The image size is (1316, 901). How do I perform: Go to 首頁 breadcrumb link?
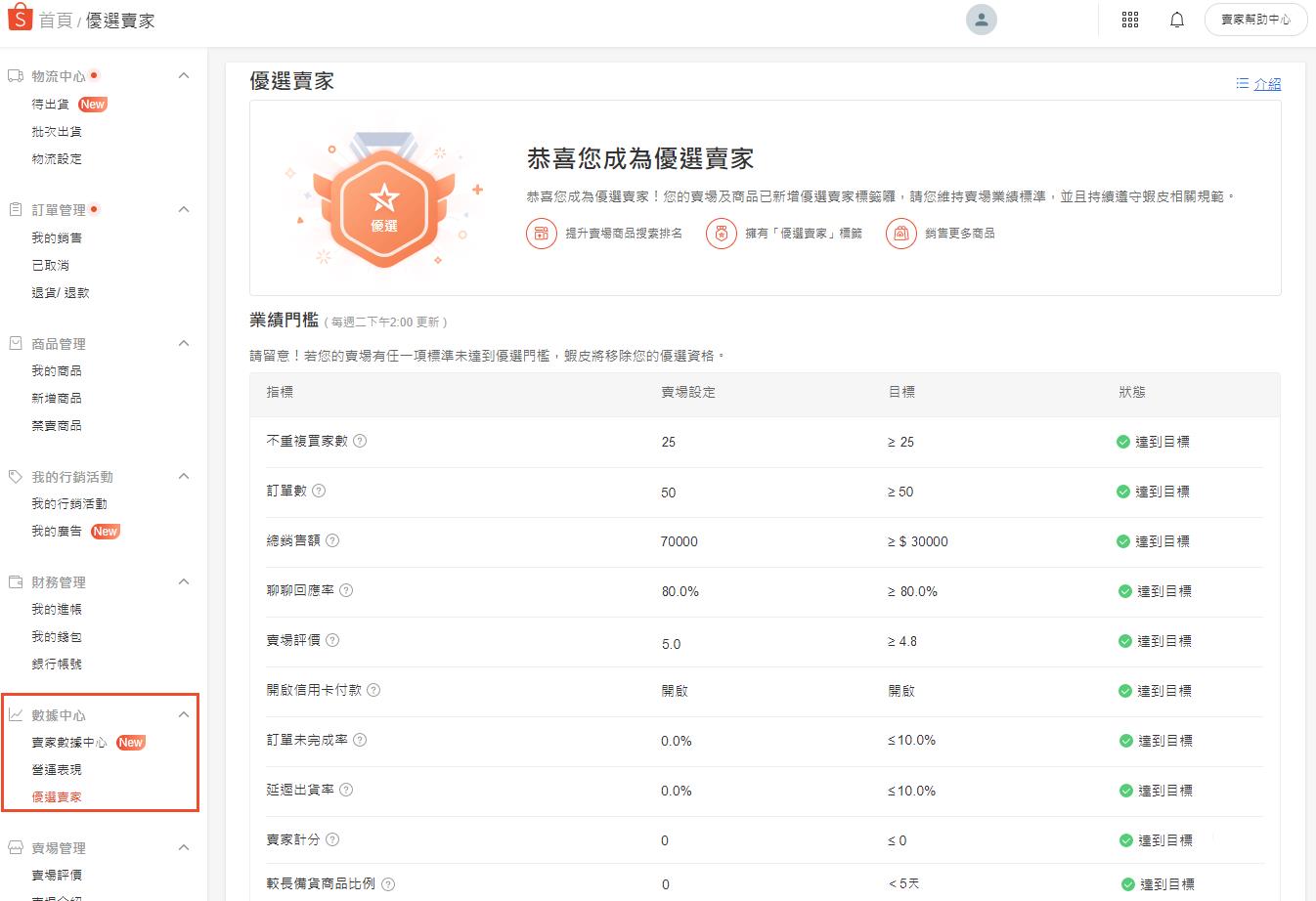[55, 21]
